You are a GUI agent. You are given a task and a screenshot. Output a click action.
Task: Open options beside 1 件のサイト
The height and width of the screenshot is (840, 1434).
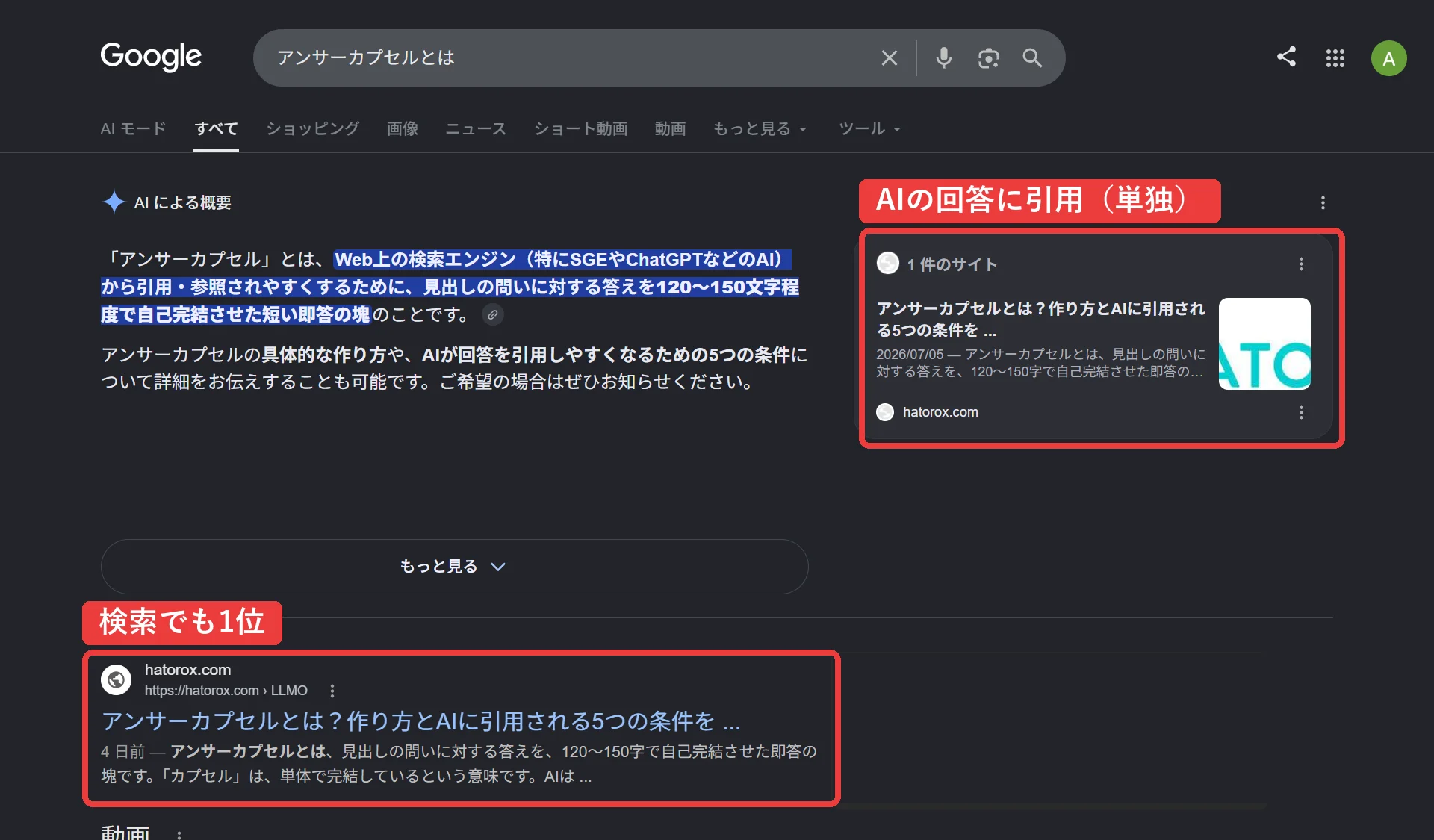click(1301, 264)
